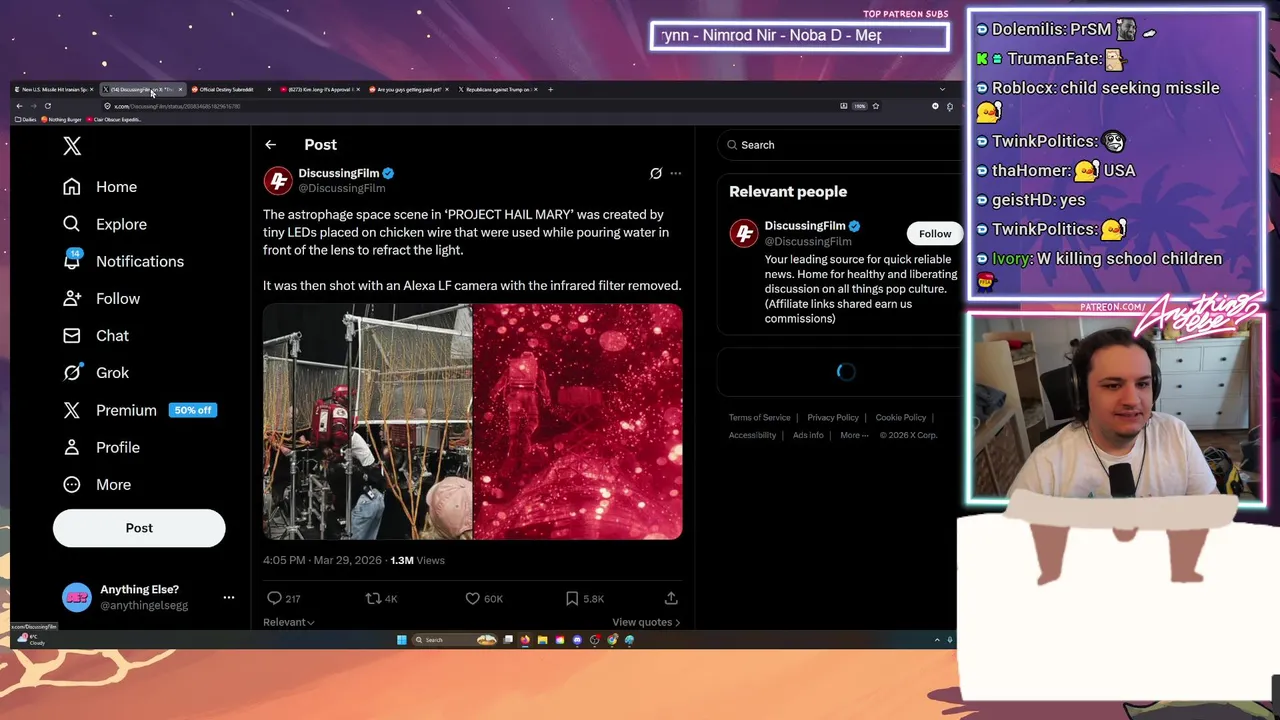This screenshot has width=1280, height=720.
Task: Launch Grok from the sidebar
Action: [96, 372]
